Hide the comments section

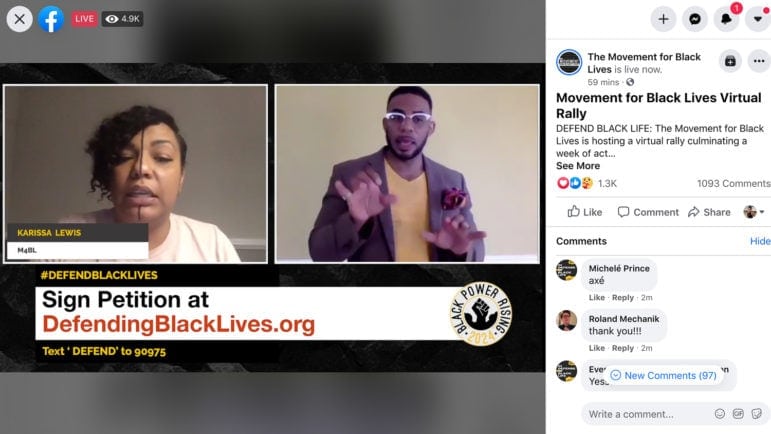[x=760, y=241]
